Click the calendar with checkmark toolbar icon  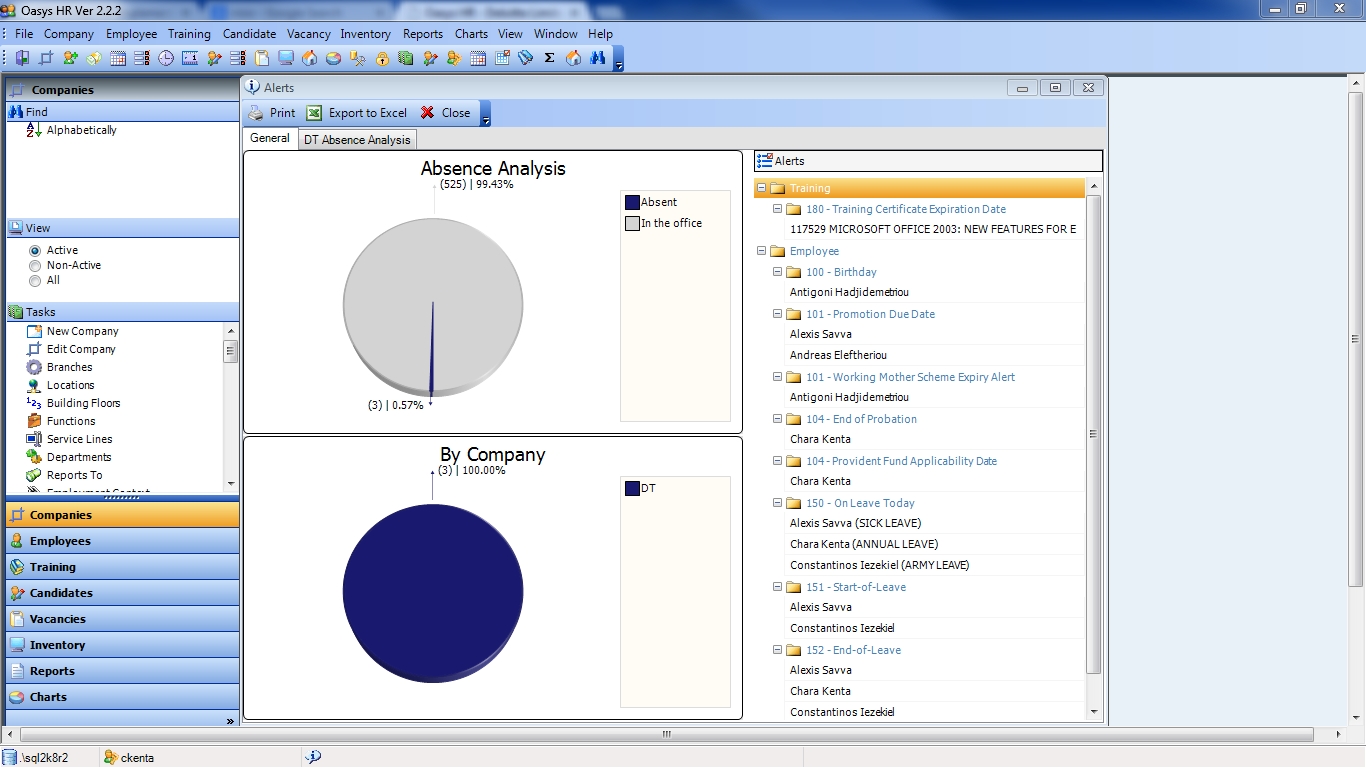[502, 58]
